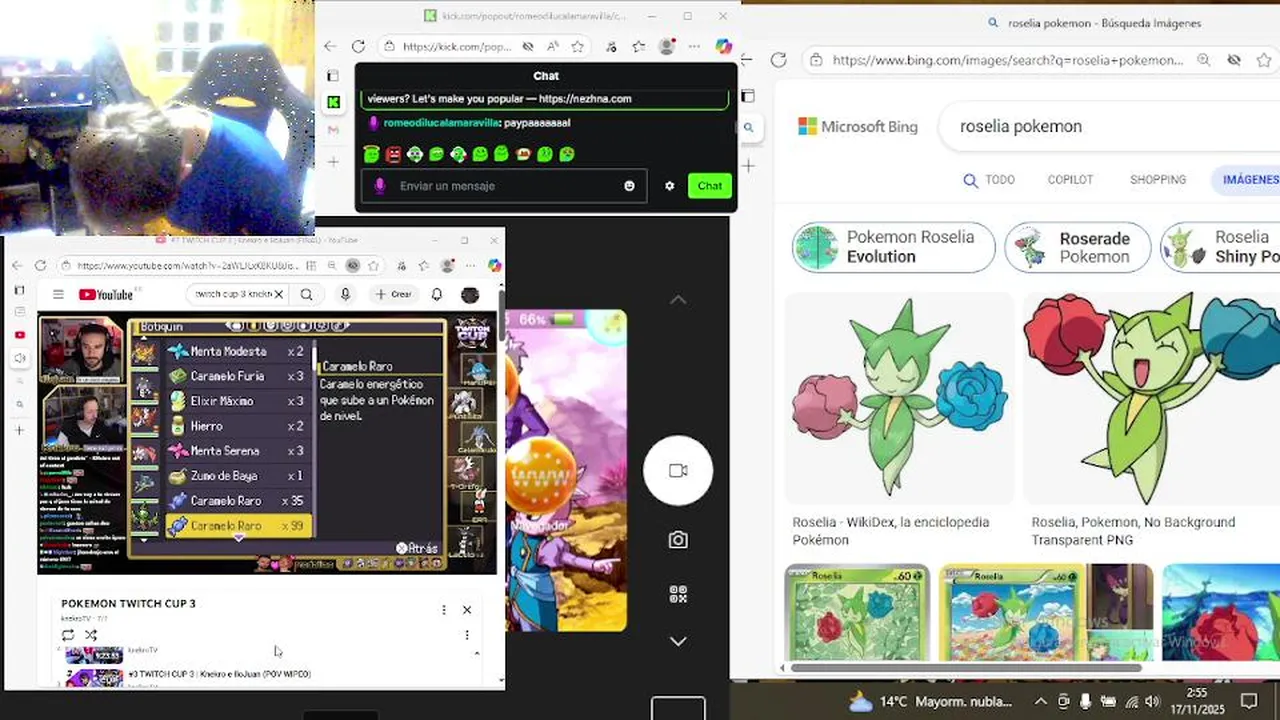1280x720 pixels.
Task: Play '#3 TWITCH CUP 3 | Knekro e IlloJuan' video
Action: (x=219, y=674)
